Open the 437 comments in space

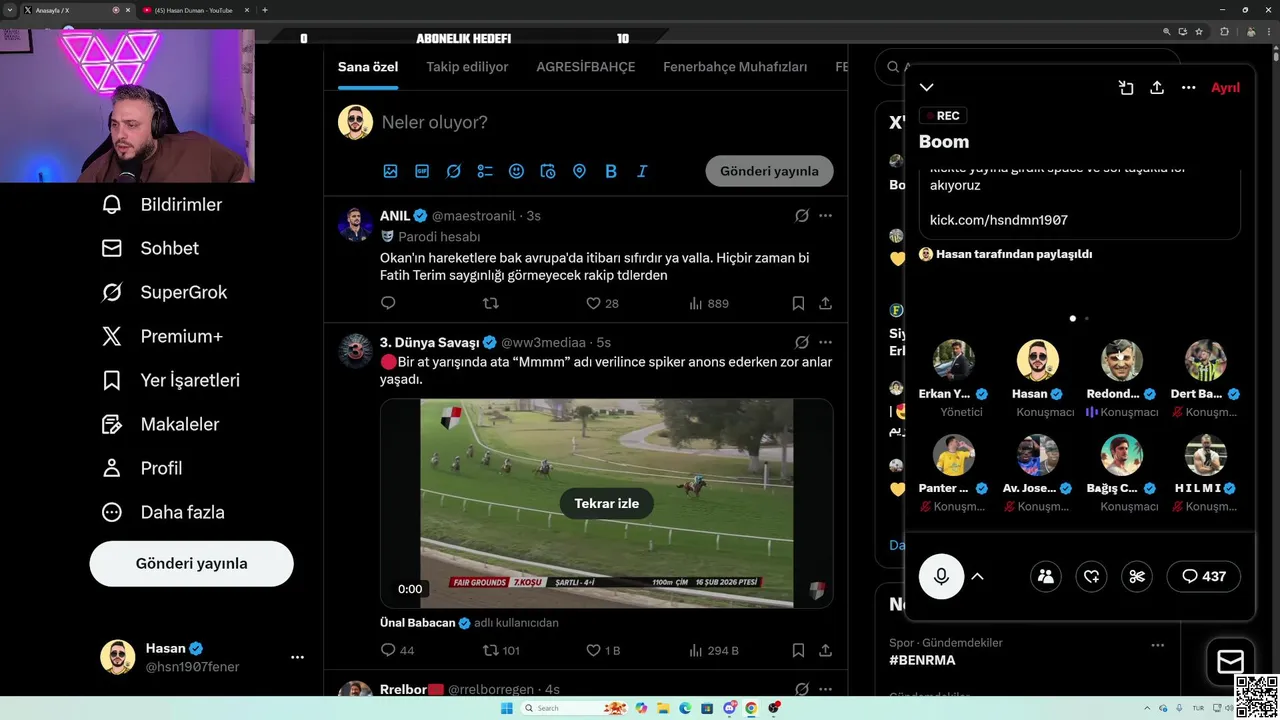coord(1203,576)
